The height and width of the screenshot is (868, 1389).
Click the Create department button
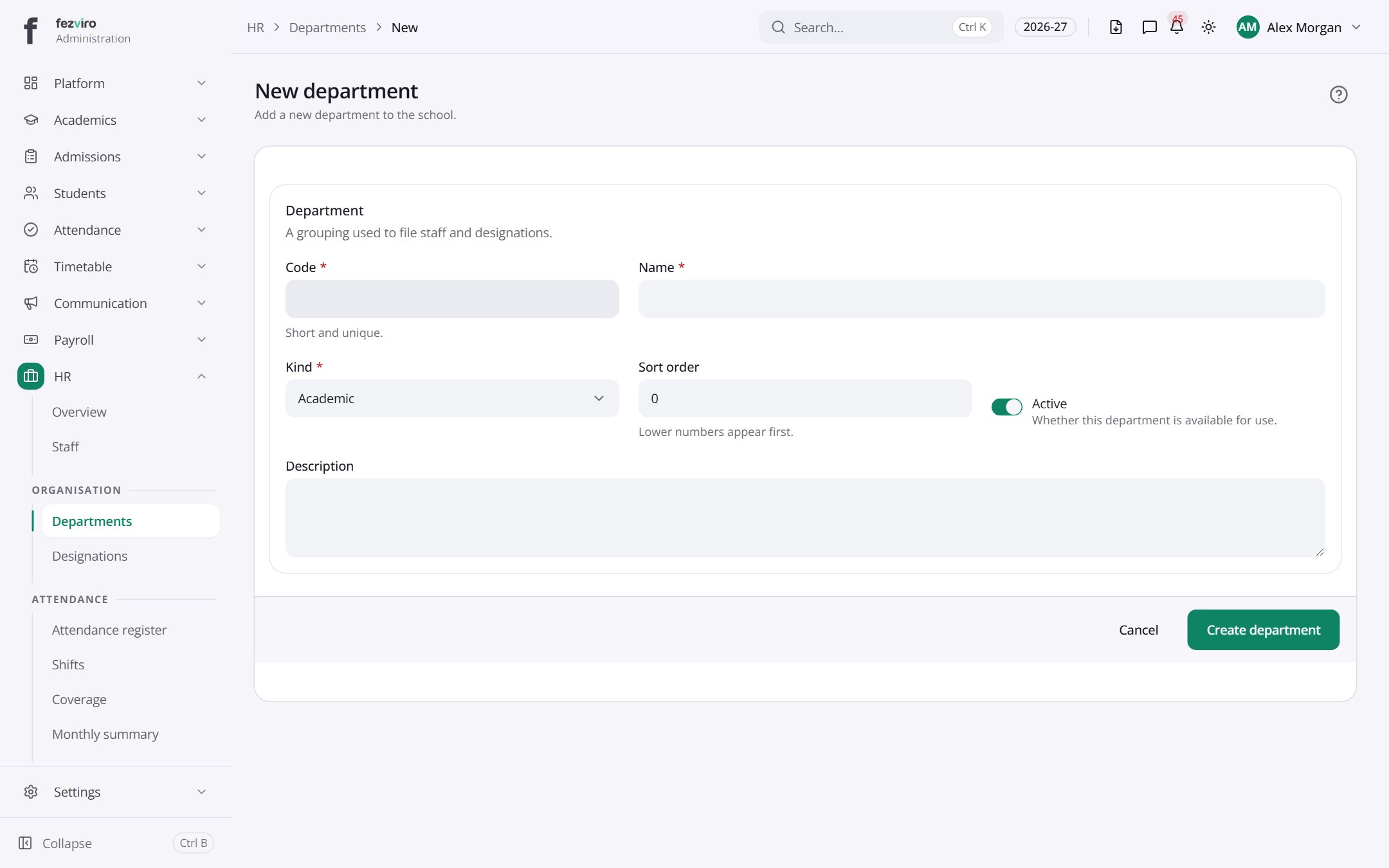click(x=1263, y=630)
